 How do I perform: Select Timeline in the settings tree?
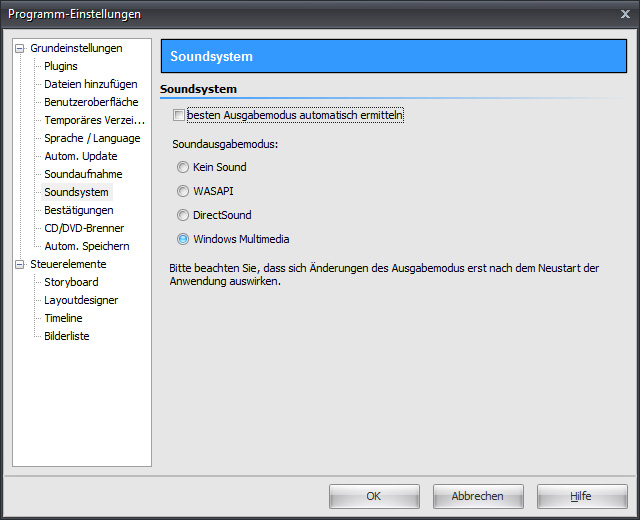click(x=63, y=318)
